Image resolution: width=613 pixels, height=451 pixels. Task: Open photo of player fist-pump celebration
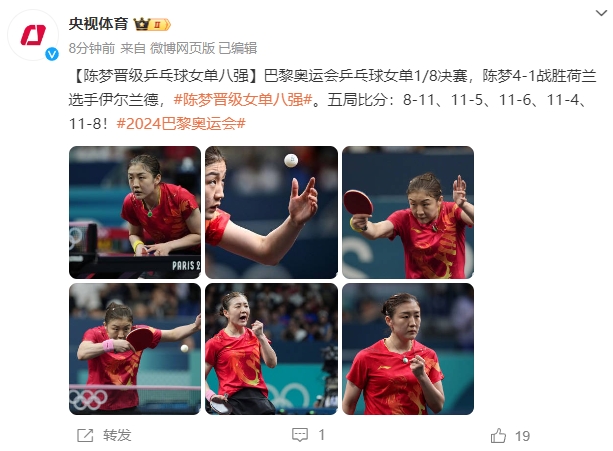[271, 349]
